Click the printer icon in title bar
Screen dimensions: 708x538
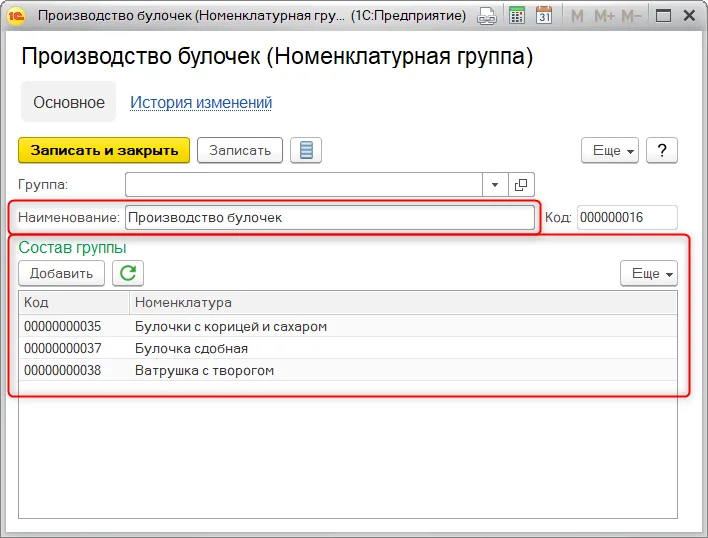[487, 16]
